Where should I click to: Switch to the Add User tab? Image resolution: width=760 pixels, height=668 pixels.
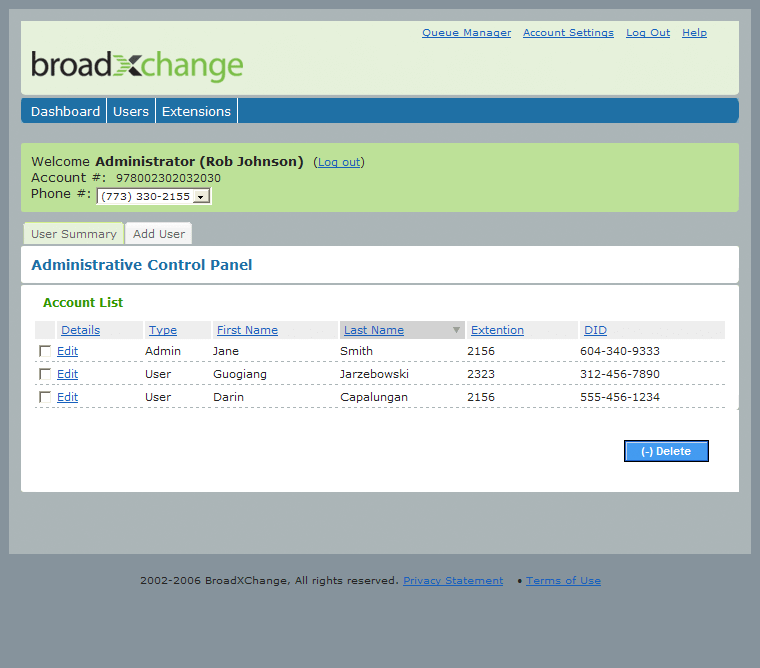(159, 234)
